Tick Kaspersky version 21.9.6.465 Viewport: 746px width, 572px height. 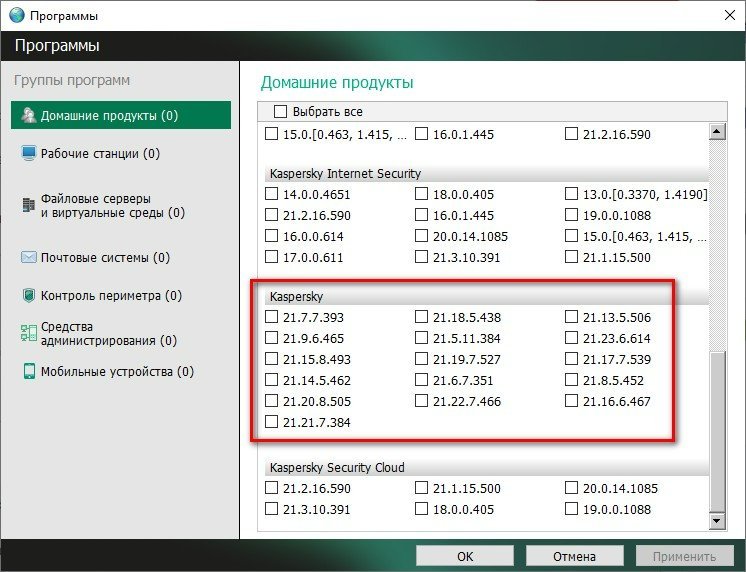point(271,338)
